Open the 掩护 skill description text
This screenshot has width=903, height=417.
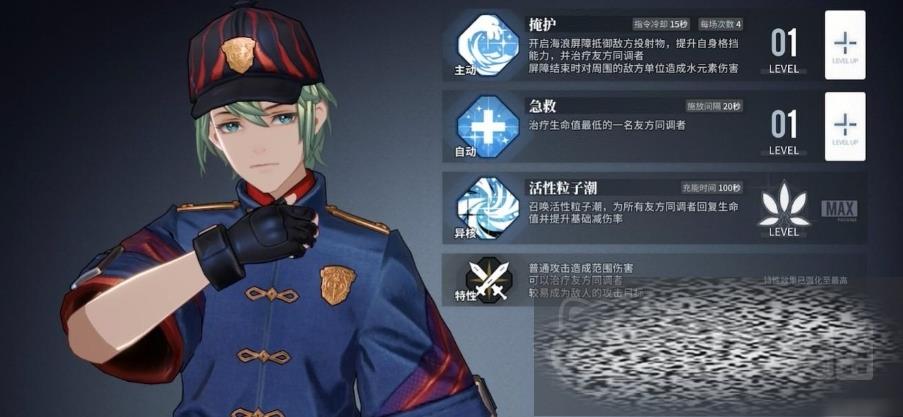pos(634,56)
